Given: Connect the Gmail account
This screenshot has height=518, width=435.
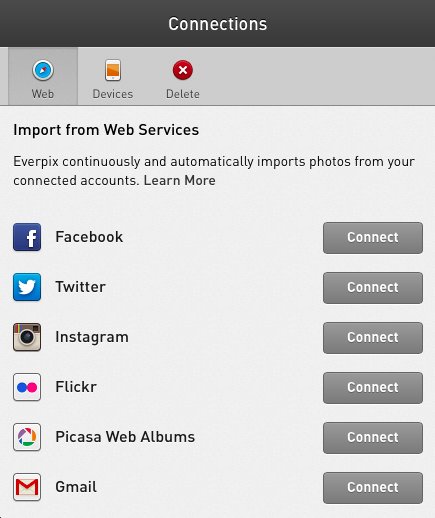Looking at the screenshot, I should click(x=373, y=488).
